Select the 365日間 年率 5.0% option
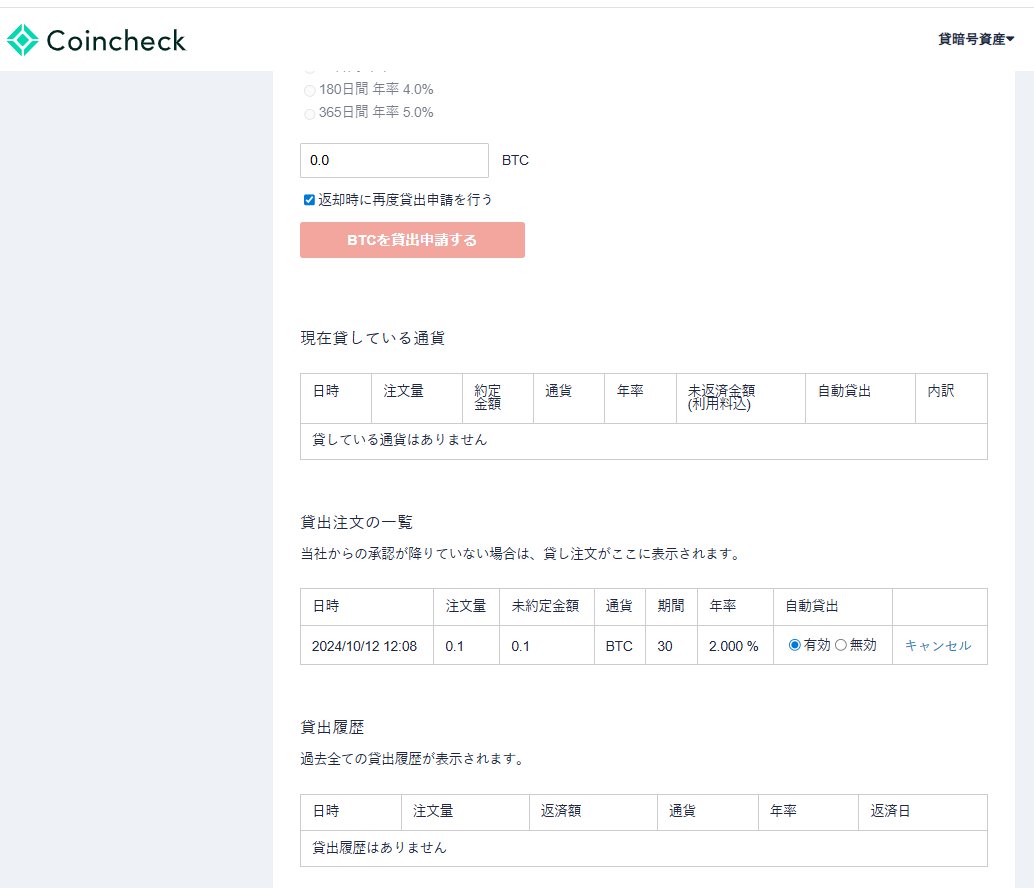This screenshot has height=888, width=1034. [309, 113]
